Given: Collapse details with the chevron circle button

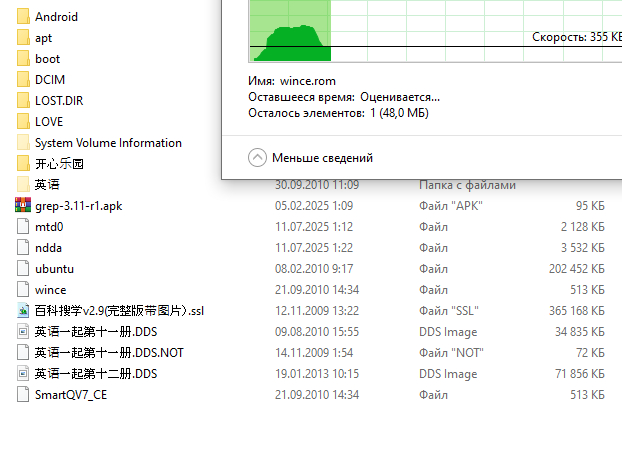Looking at the screenshot, I should pos(257,158).
